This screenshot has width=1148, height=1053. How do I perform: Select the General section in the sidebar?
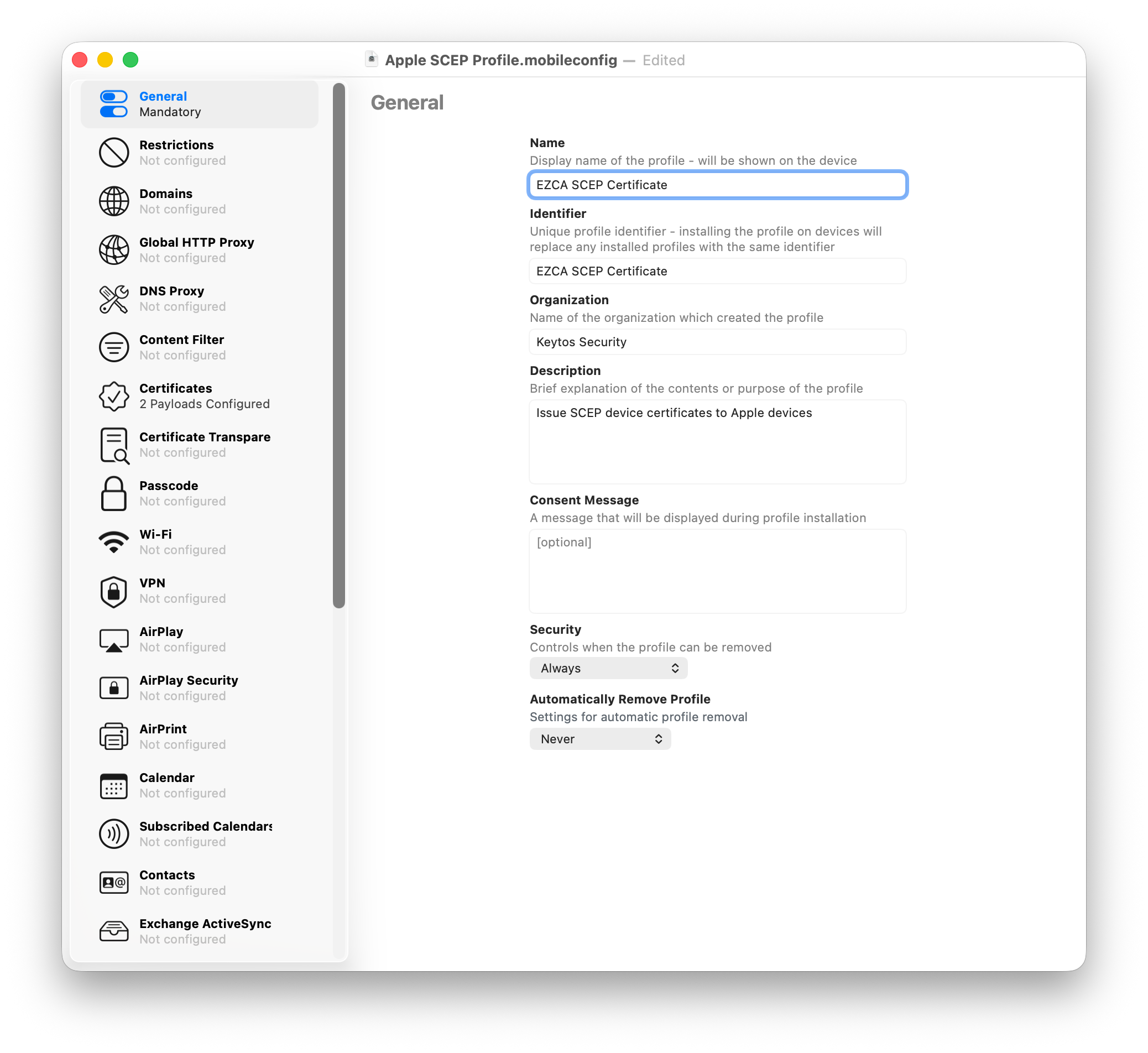[x=200, y=104]
